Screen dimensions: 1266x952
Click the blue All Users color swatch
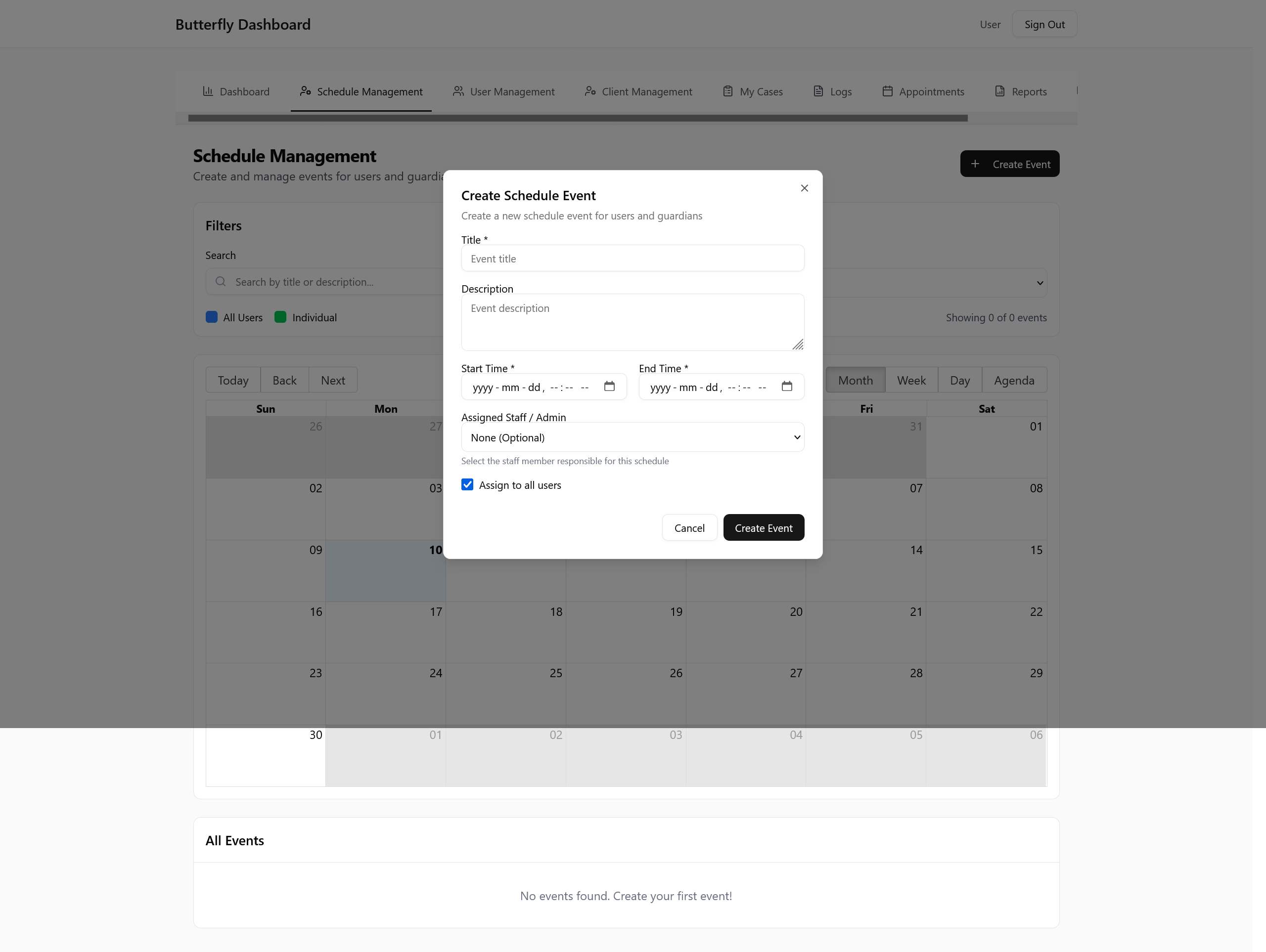tap(211, 317)
